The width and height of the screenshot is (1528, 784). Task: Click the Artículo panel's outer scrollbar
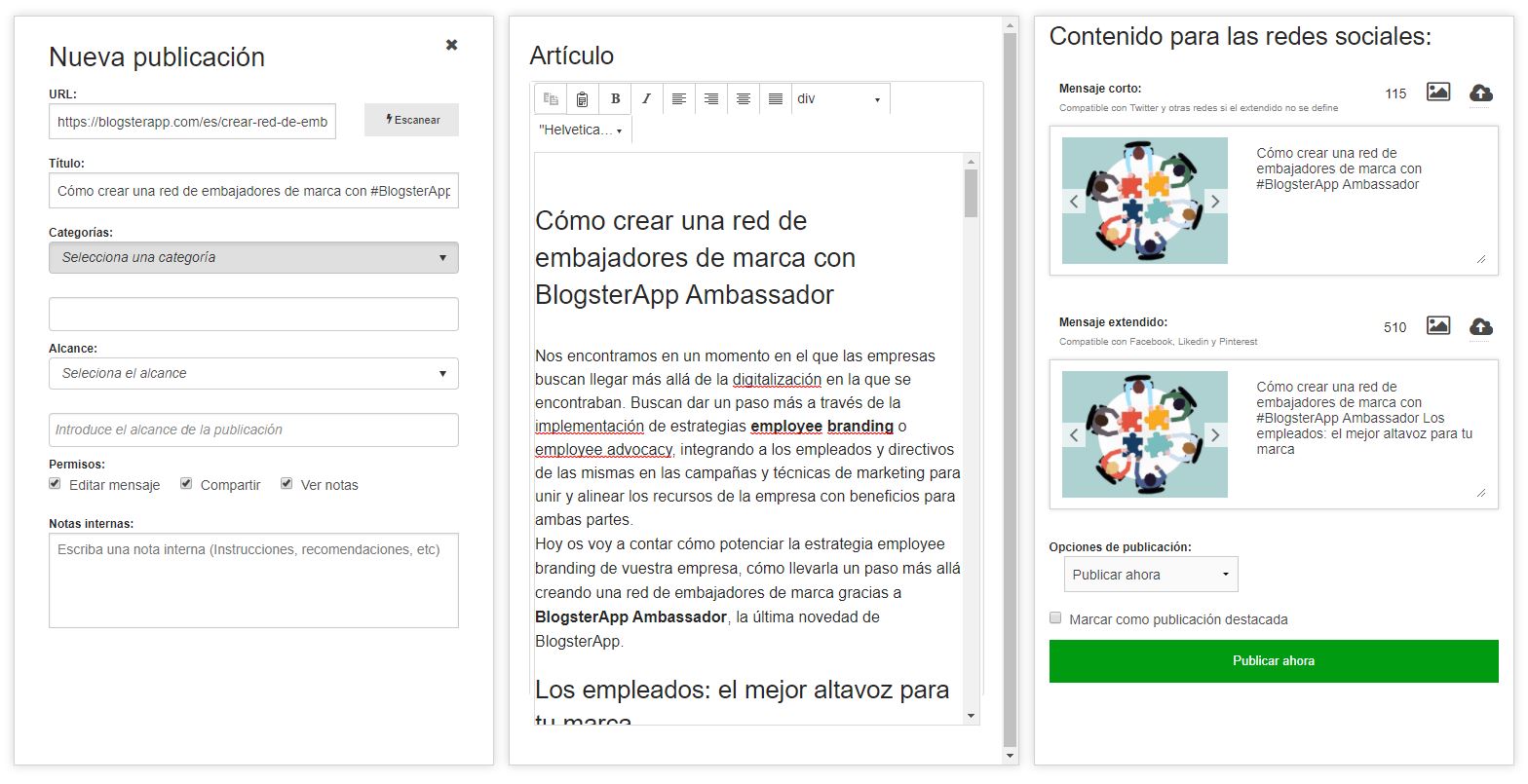click(1010, 390)
